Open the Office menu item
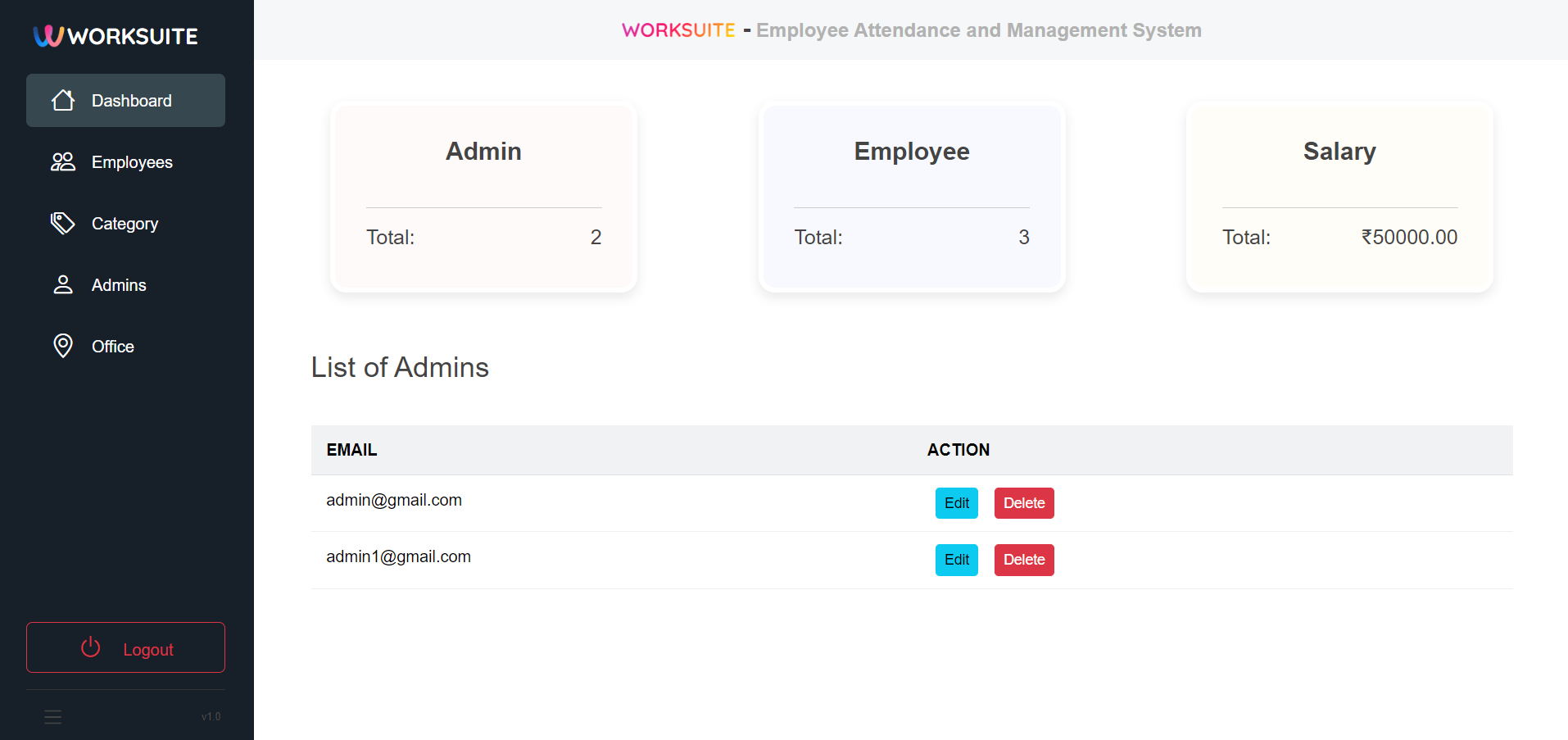 coord(125,346)
